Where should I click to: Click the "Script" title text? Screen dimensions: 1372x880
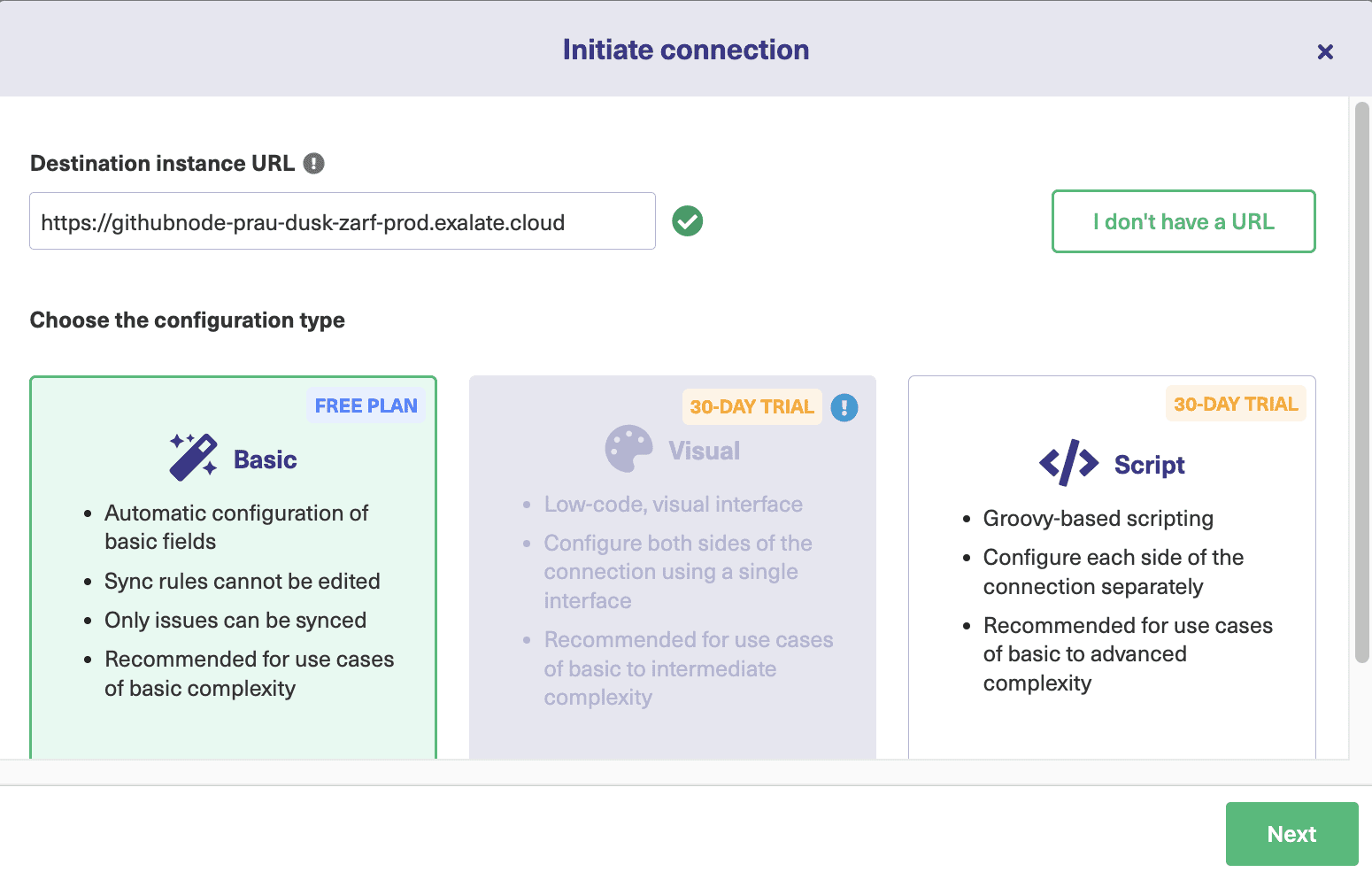point(1148,465)
